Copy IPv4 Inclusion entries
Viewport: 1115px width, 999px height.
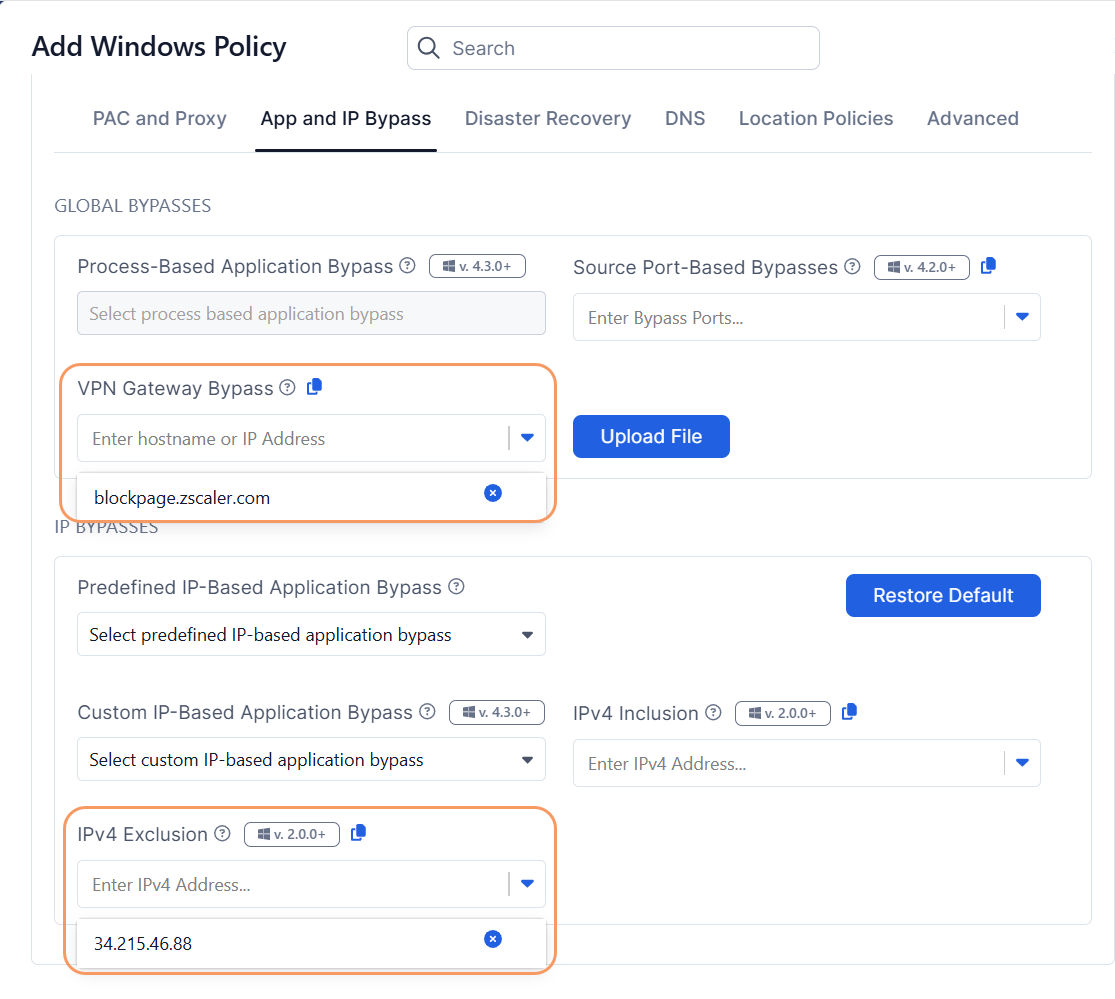pyautogui.click(x=849, y=712)
